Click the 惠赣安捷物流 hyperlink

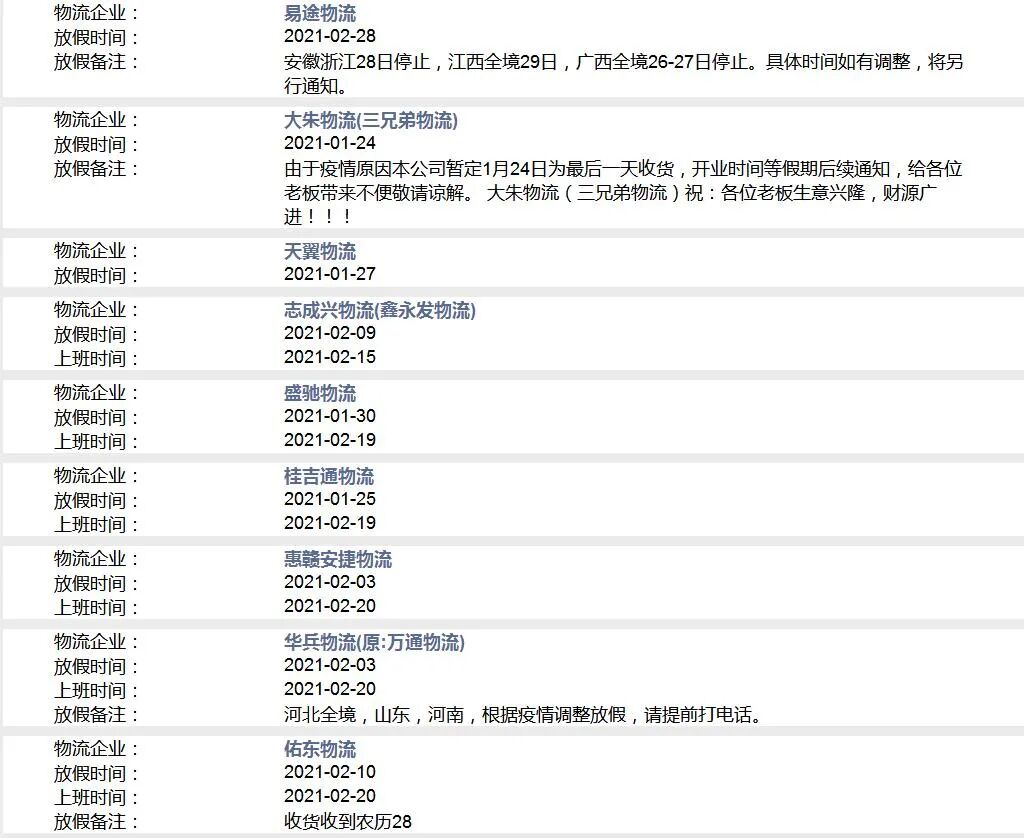[x=336, y=559]
